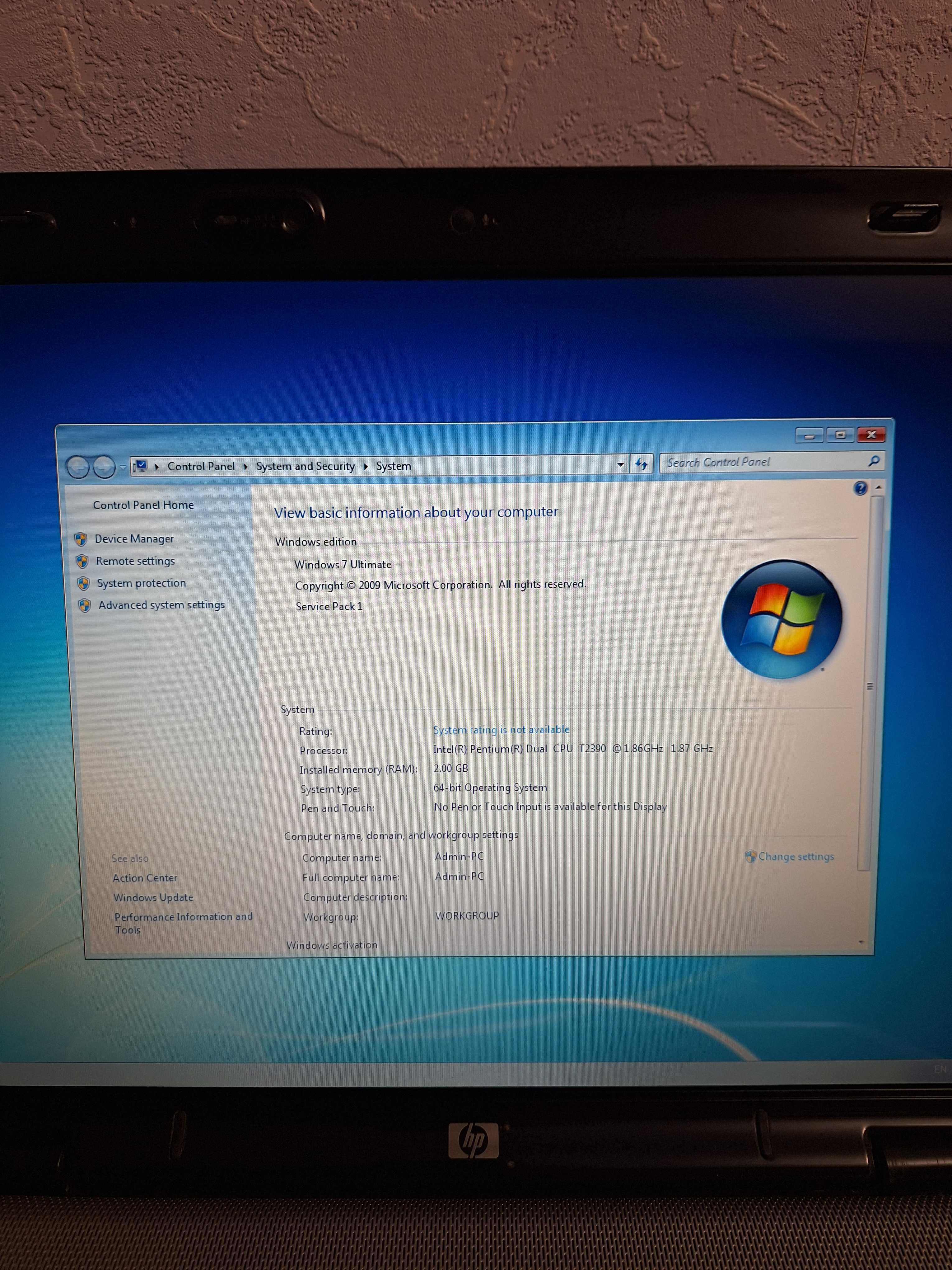952x1270 pixels.
Task: Open Action Center link
Action: [145, 878]
